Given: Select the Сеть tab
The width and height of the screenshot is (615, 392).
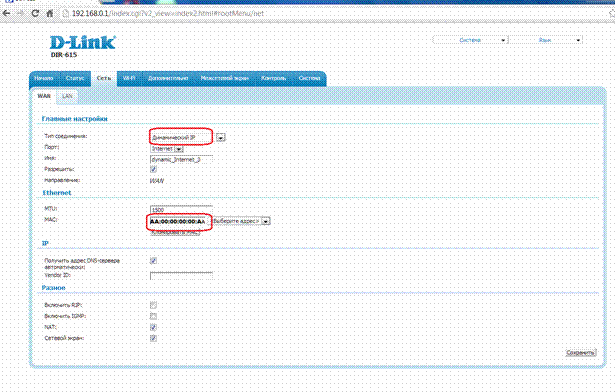Looking at the screenshot, I should tap(104, 78).
